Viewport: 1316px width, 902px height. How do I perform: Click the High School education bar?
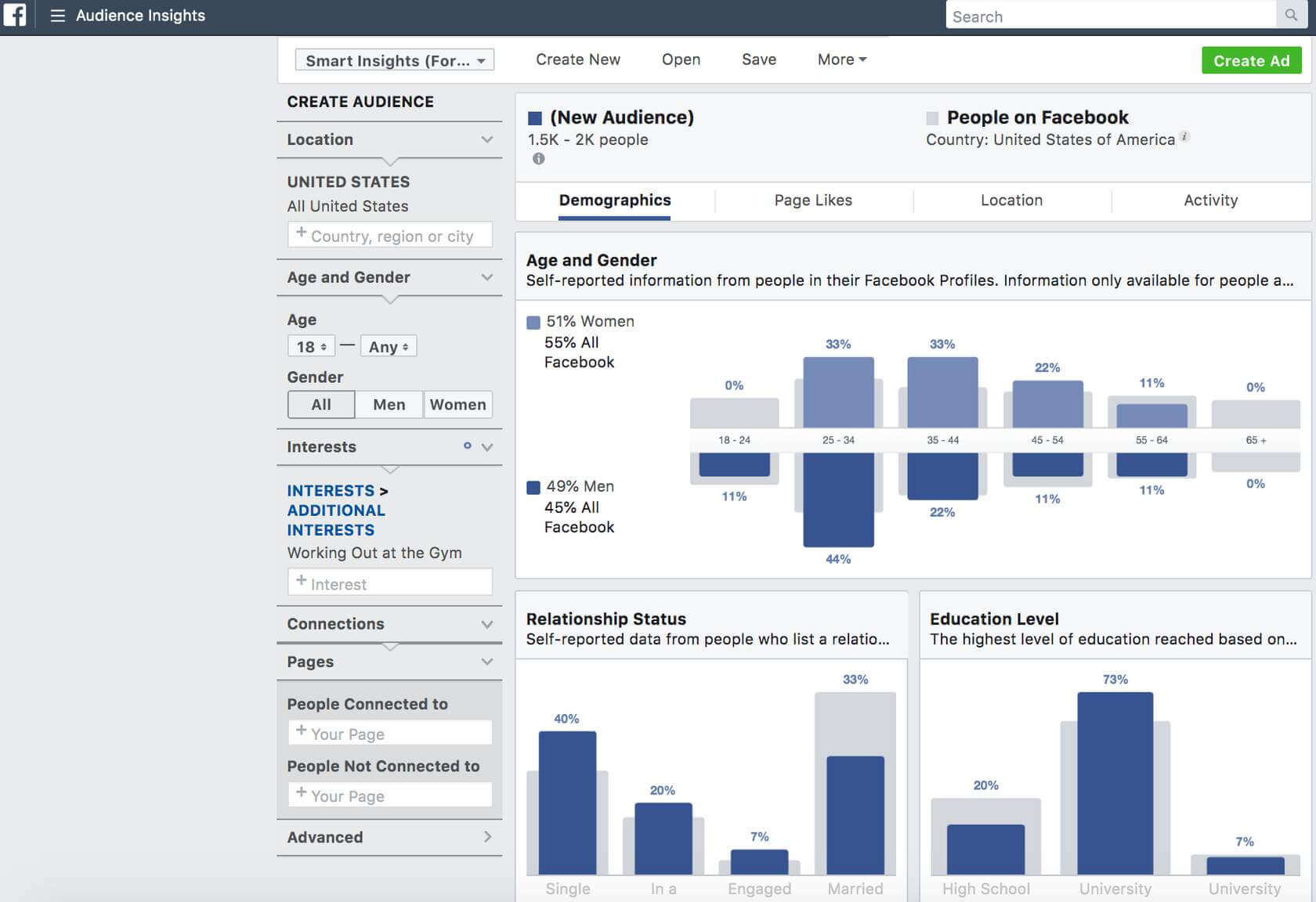(985, 850)
